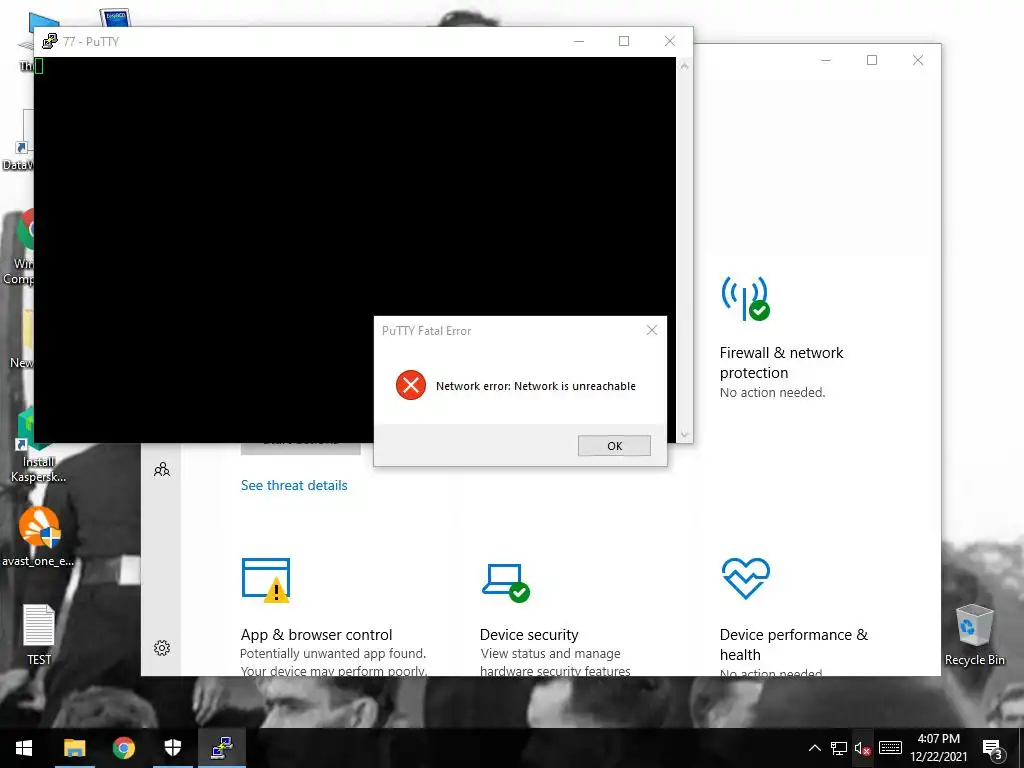Image resolution: width=1024 pixels, height=768 pixels.
Task: Open Device security laptop icon
Action: coord(506,582)
